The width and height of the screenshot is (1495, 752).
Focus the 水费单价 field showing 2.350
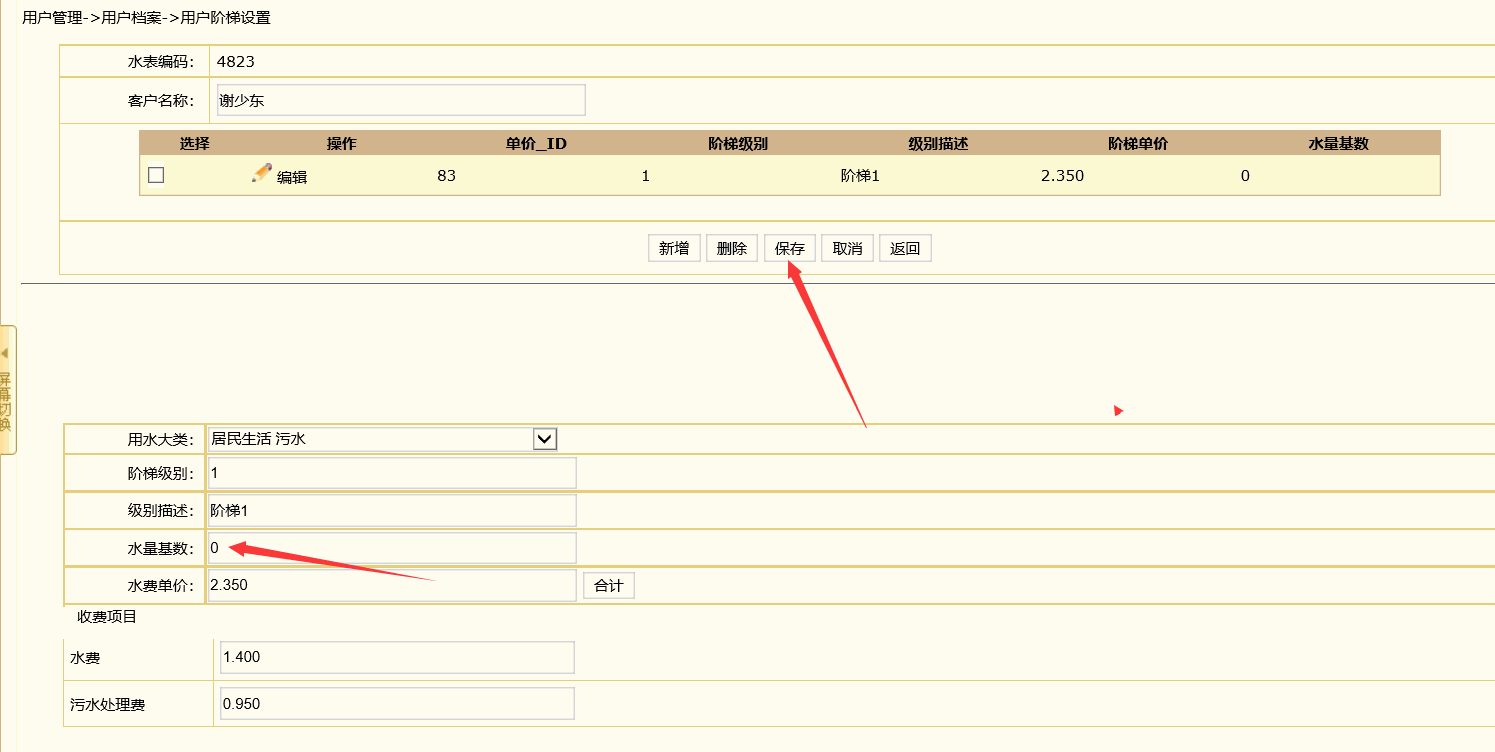[x=391, y=585]
